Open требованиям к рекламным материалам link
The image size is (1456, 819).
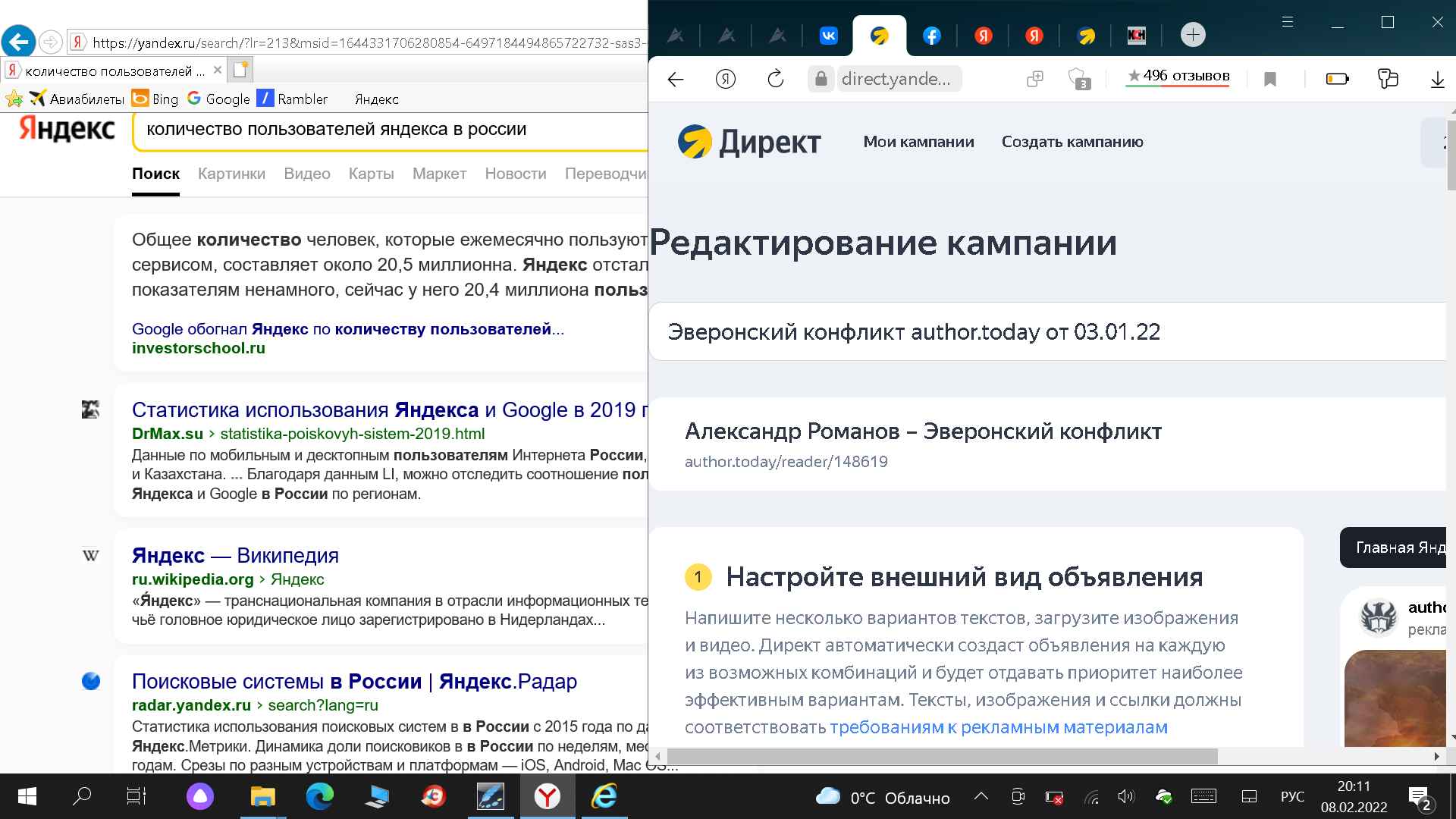point(999,727)
